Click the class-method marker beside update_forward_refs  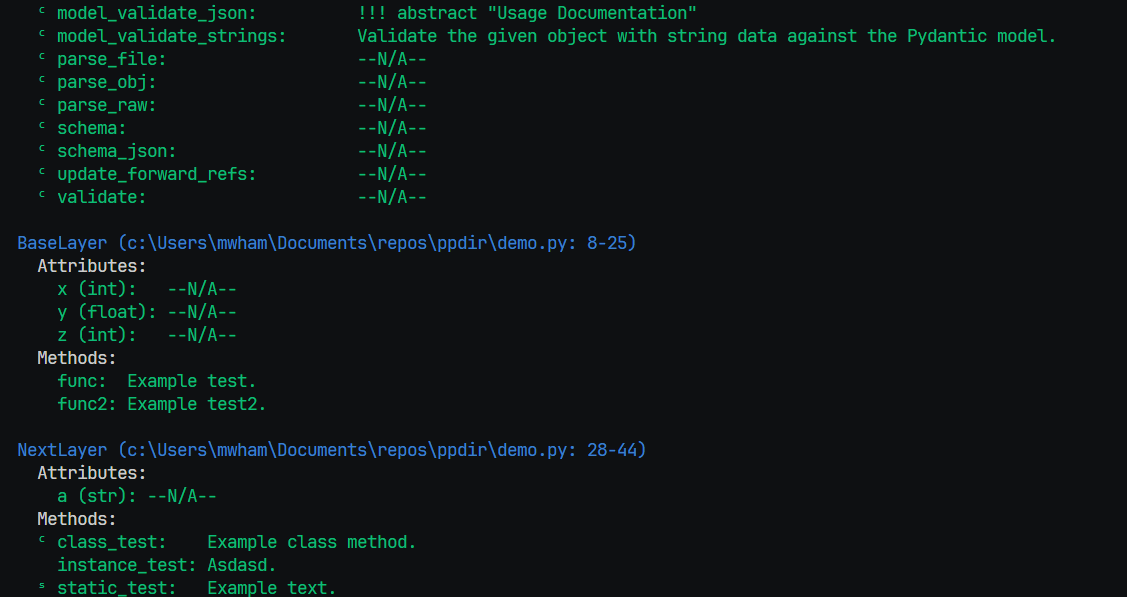coord(42,173)
